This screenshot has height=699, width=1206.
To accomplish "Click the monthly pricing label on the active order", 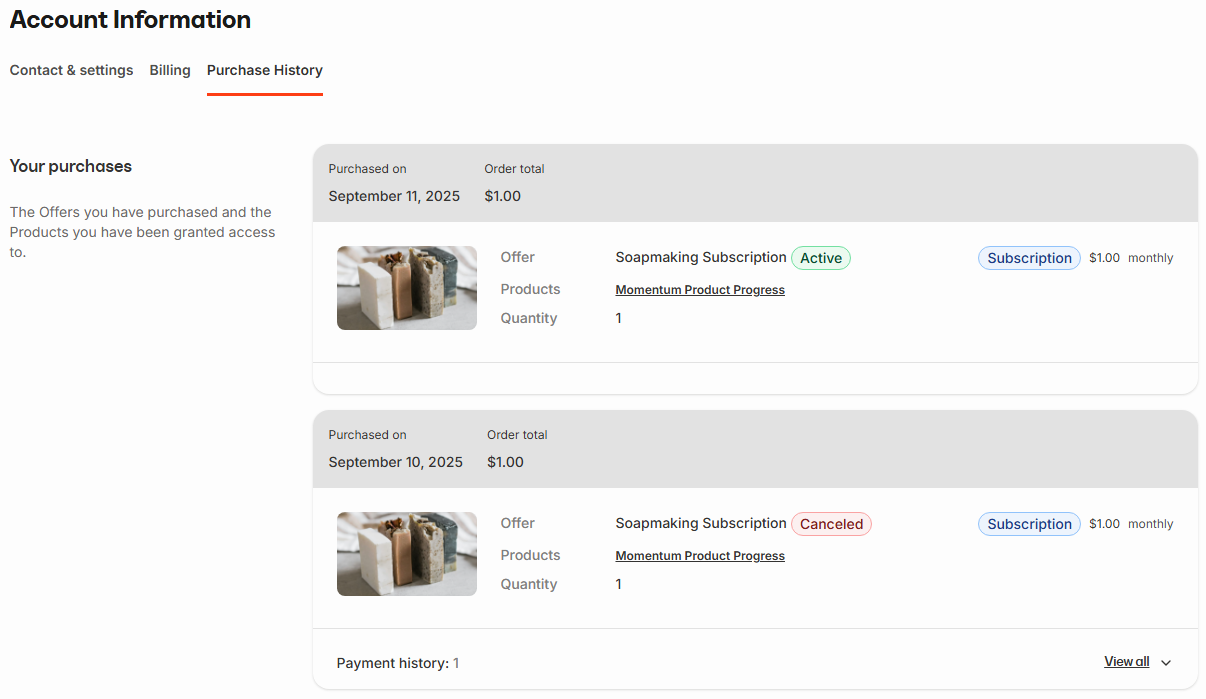I will tap(1150, 257).
